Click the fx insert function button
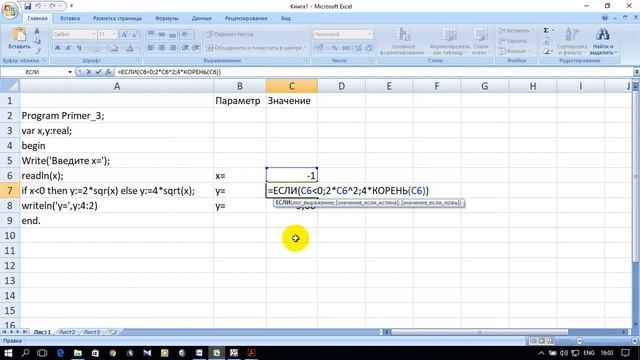The width and height of the screenshot is (640, 360). pos(108,72)
